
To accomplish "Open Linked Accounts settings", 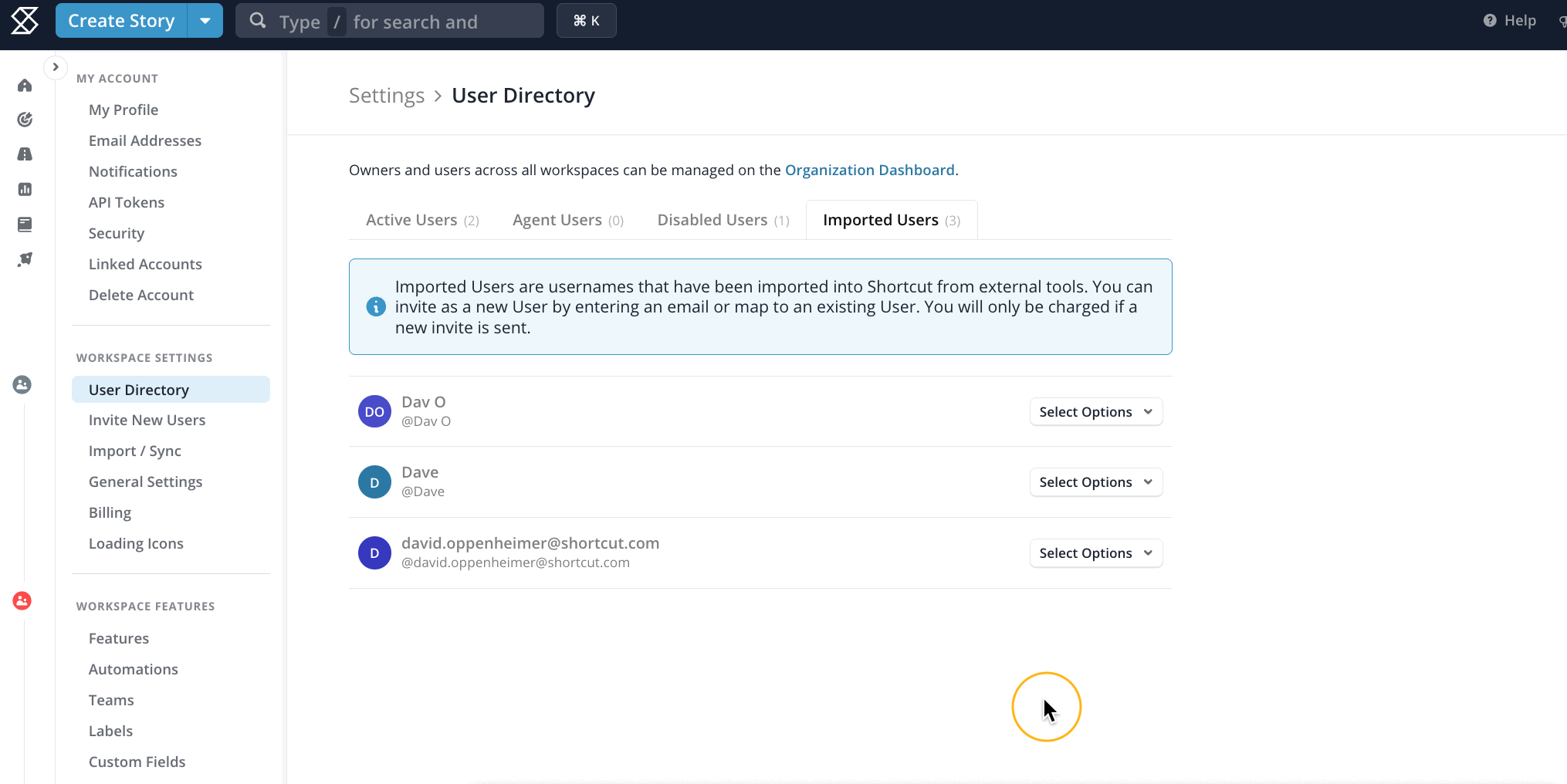I will [145, 264].
